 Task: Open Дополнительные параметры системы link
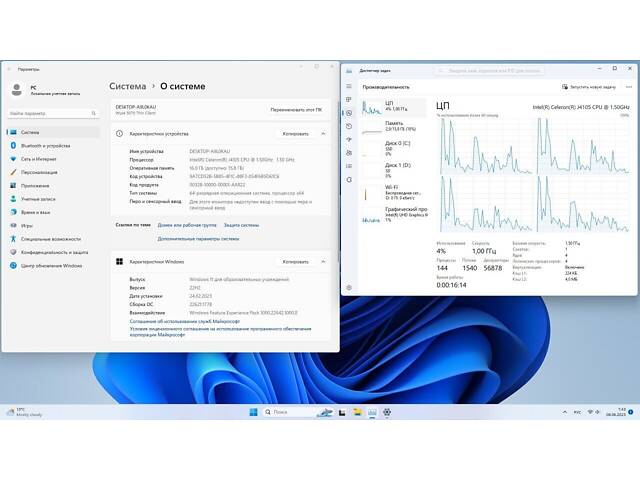pyautogui.click(x=198, y=239)
